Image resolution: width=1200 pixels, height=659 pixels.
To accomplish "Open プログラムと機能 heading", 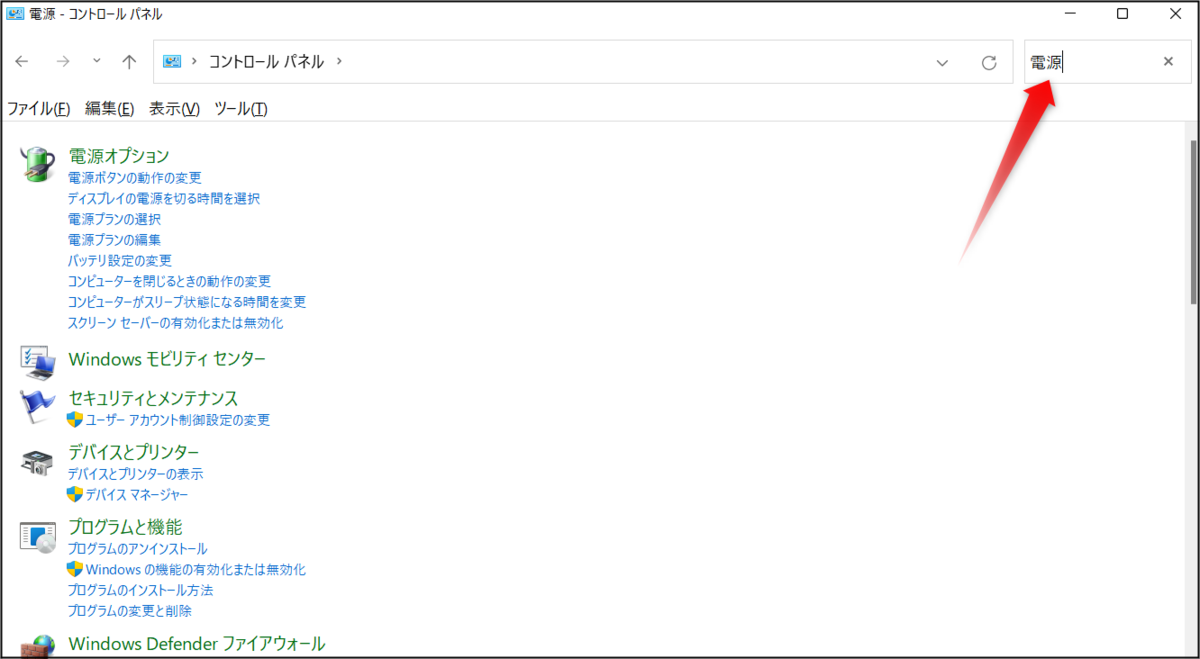I will click(x=125, y=526).
